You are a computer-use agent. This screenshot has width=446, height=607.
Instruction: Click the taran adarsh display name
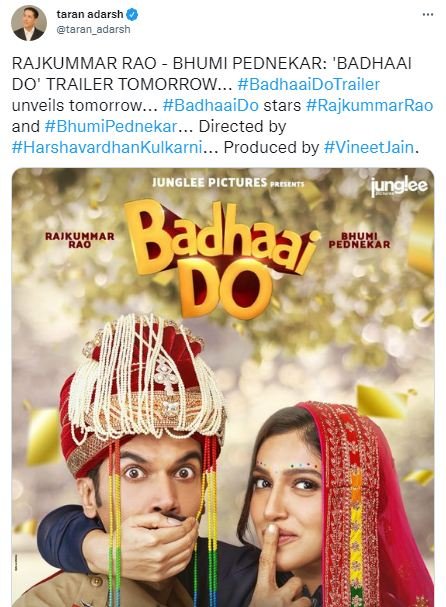point(90,14)
